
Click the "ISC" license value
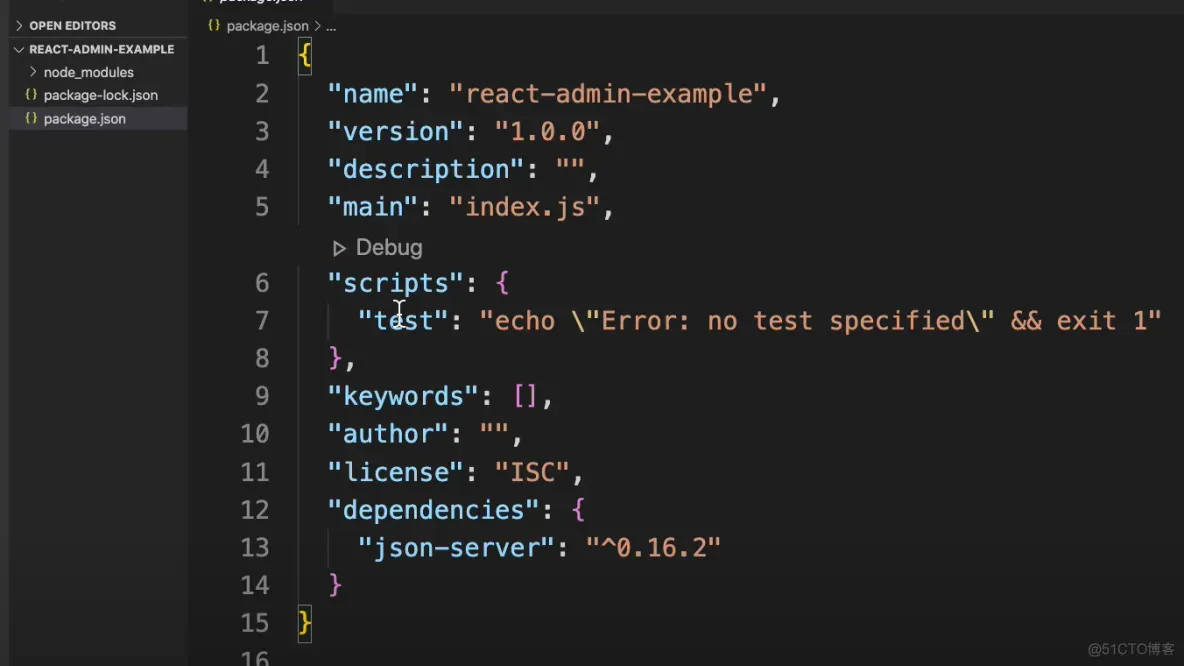coord(532,472)
